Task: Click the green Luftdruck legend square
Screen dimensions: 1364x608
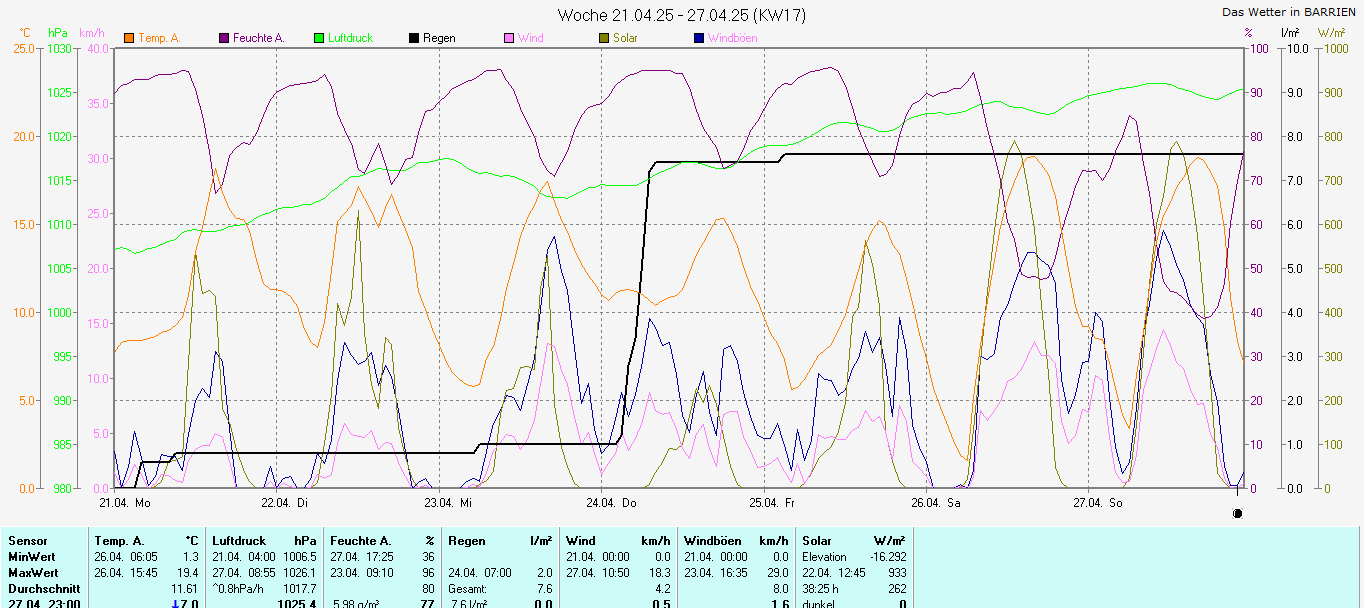Action: pos(319,38)
